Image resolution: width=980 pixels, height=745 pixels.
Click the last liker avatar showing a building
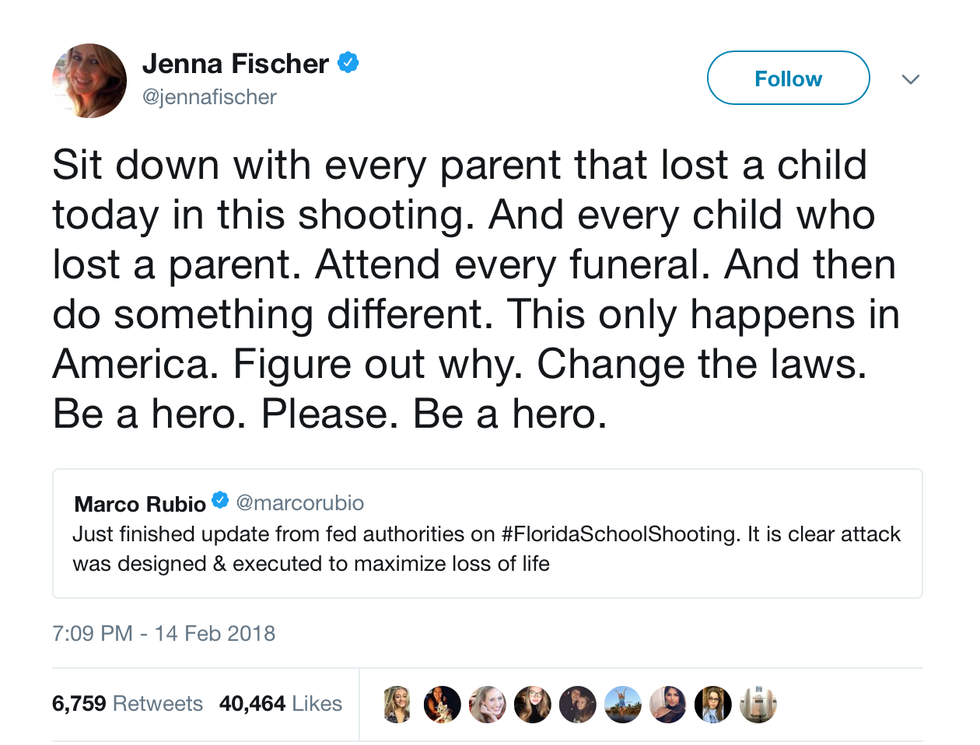[x=757, y=704]
